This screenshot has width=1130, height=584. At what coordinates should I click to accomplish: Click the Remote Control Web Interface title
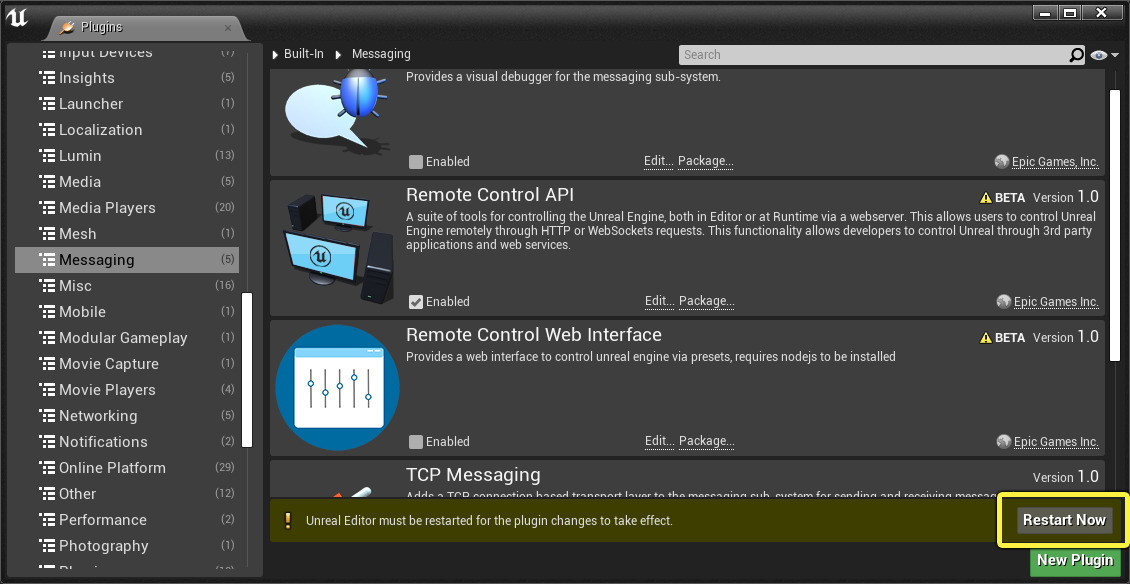pos(533,335)
